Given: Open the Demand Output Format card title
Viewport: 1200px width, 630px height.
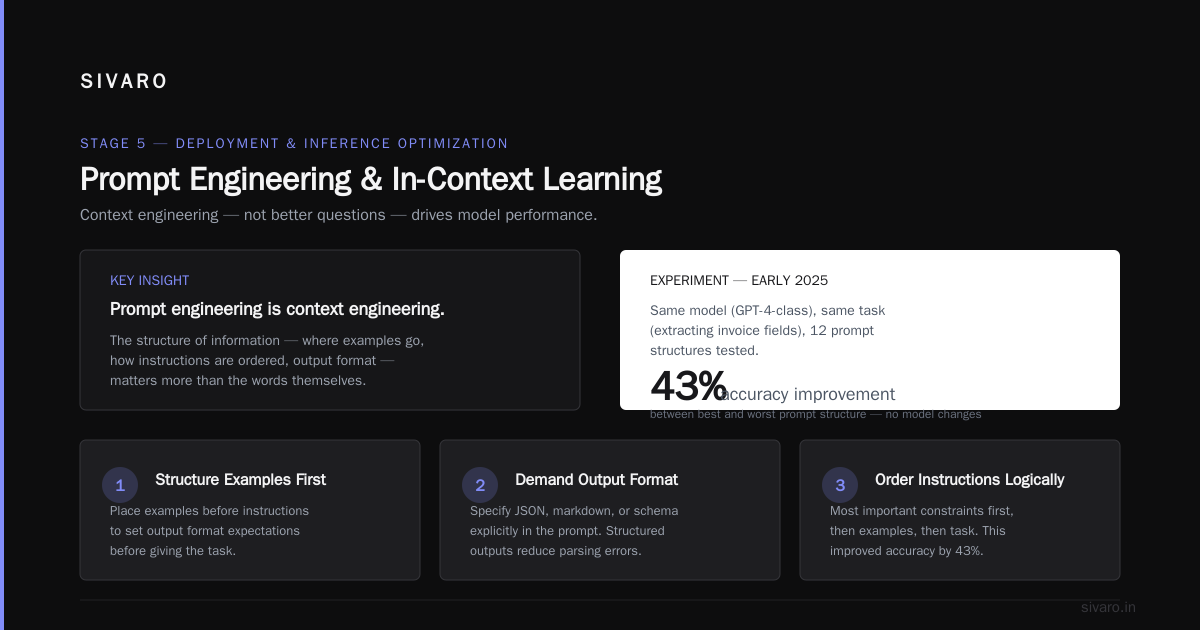Looking at the screenshot, I should (x=596, y=480).
